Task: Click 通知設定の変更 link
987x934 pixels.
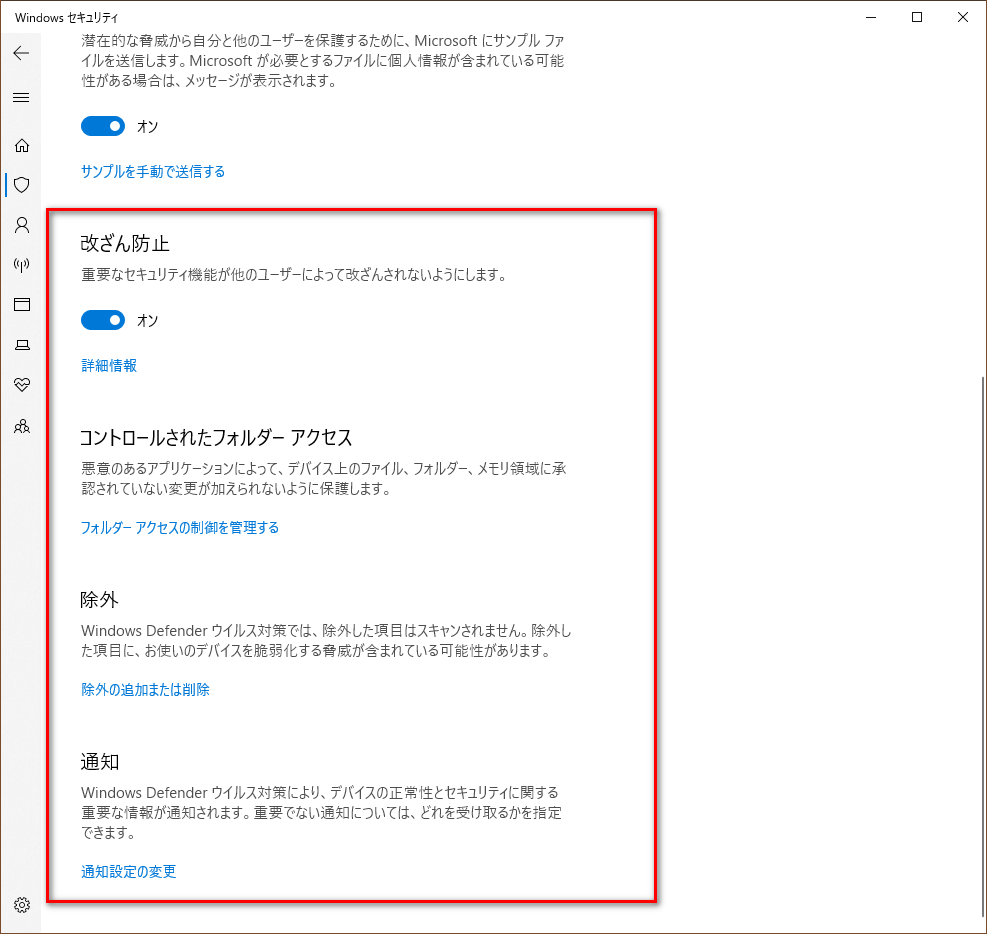Action: pyautogui.click(x=129, y=872)
